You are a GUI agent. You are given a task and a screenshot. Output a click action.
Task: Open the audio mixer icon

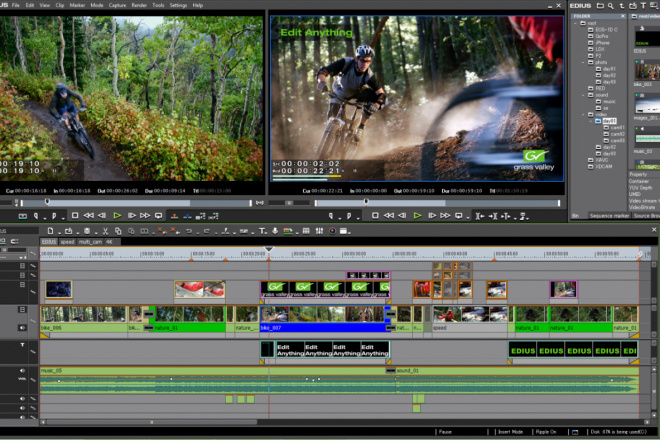319,231
